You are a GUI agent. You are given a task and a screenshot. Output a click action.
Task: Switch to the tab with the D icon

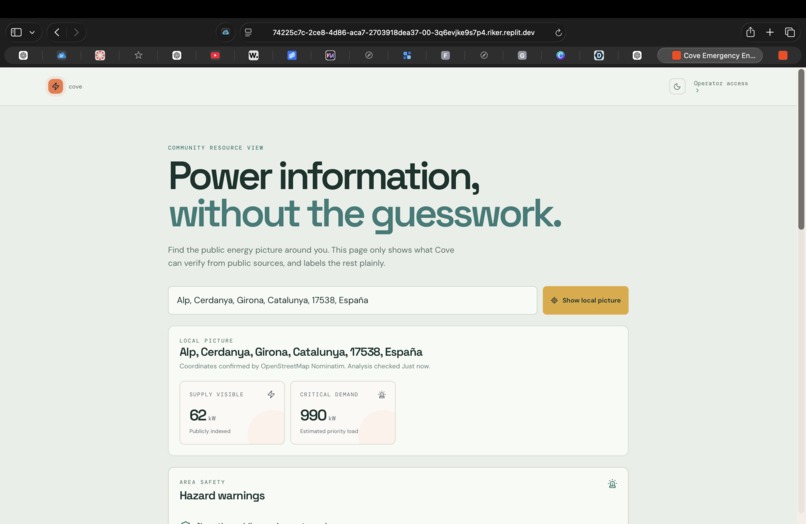[599, 56]
